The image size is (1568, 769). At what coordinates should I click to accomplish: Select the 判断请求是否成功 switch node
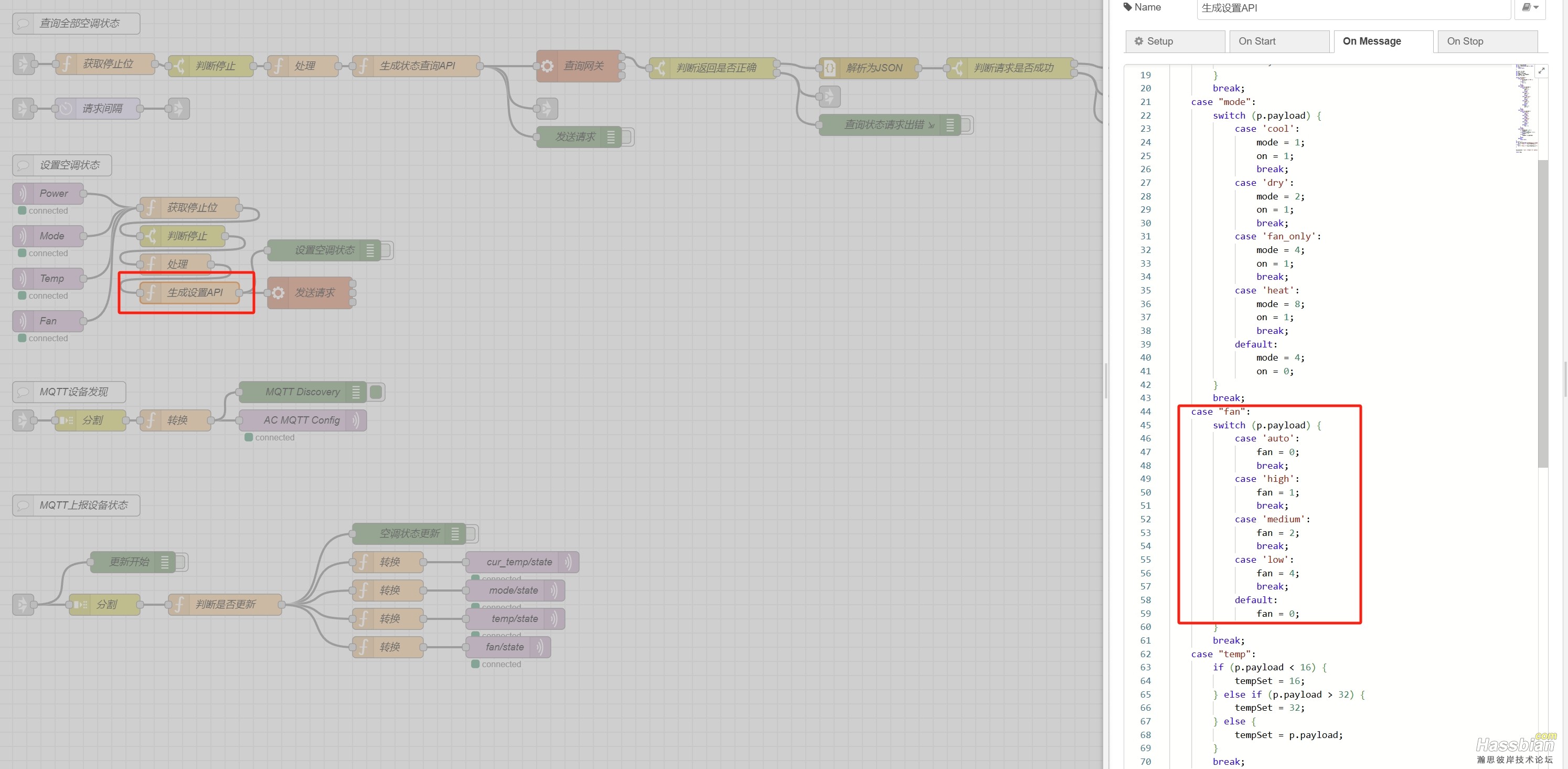pyautogui.click(x=1011, y=68)
